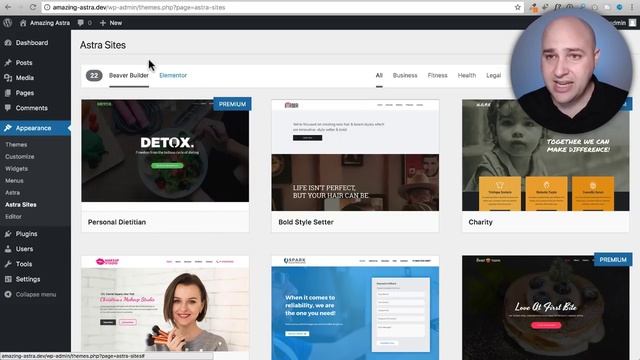Screen dimensions: 640x360
Task: Filter sites by Fitness category
Action: pos(438,75)
